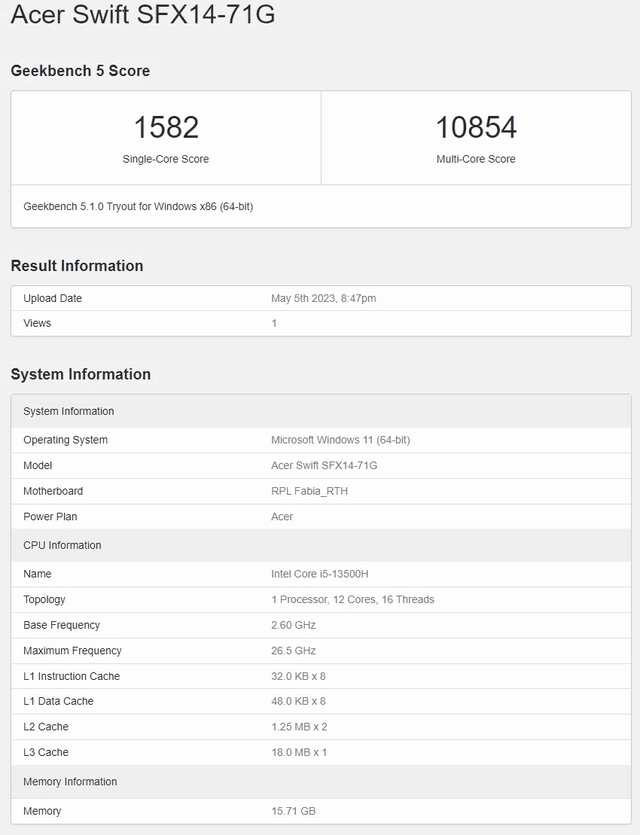Click the Geekbench 5 Score heading
640x835 pixels.
[x=80, y=71]
